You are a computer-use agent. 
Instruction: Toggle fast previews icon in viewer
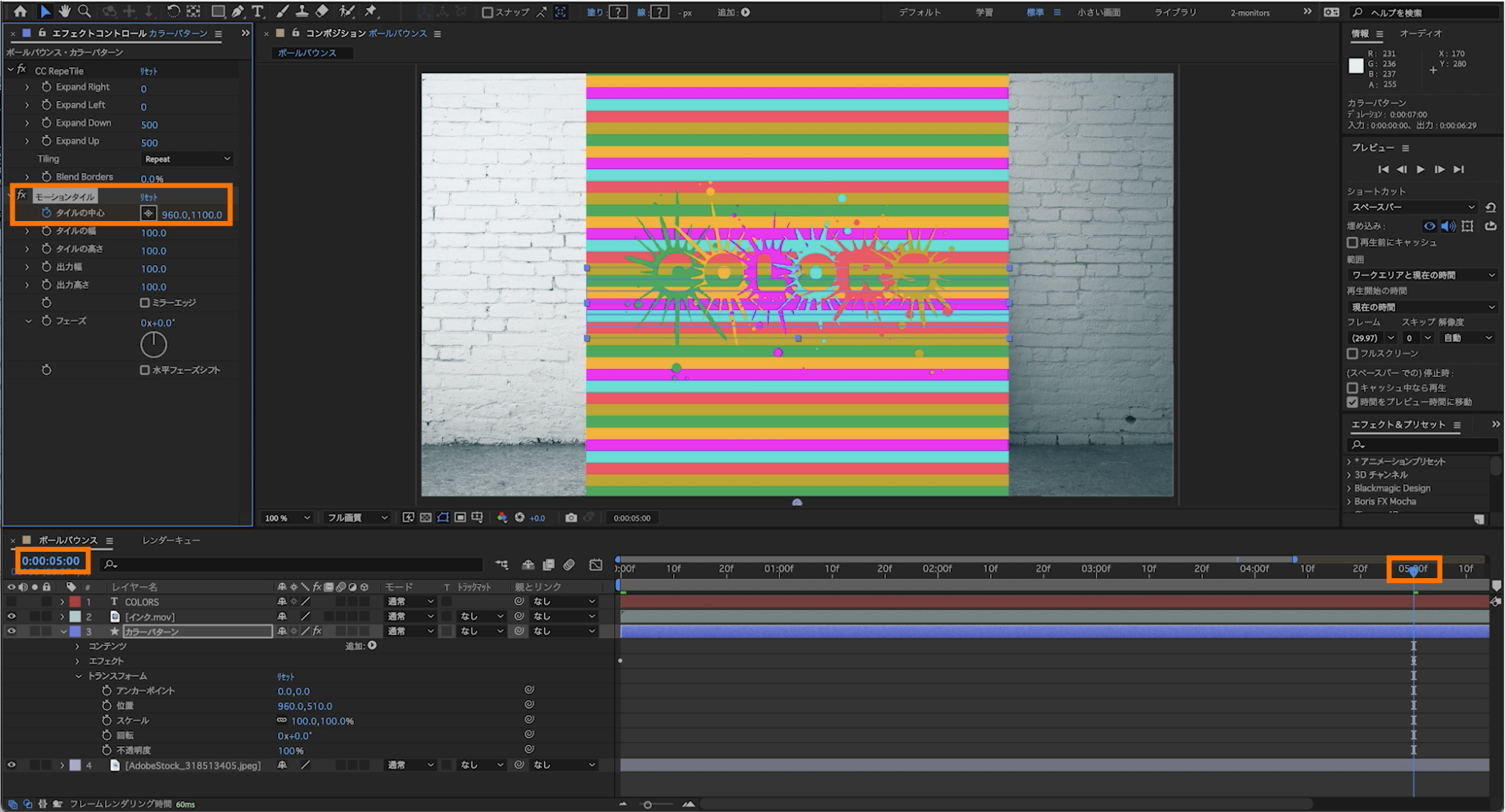click(x=408, y=518)
